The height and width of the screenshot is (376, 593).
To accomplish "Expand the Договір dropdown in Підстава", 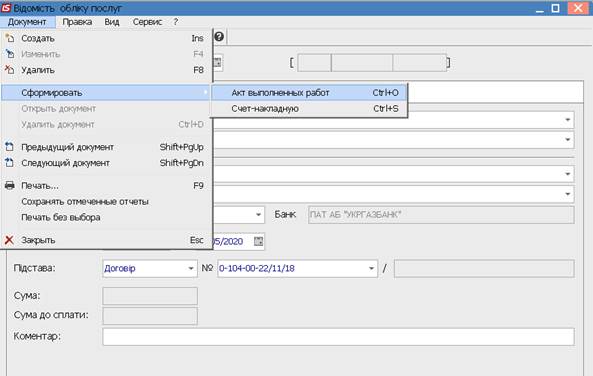I will pyautogui.click(x=191, y=268).
